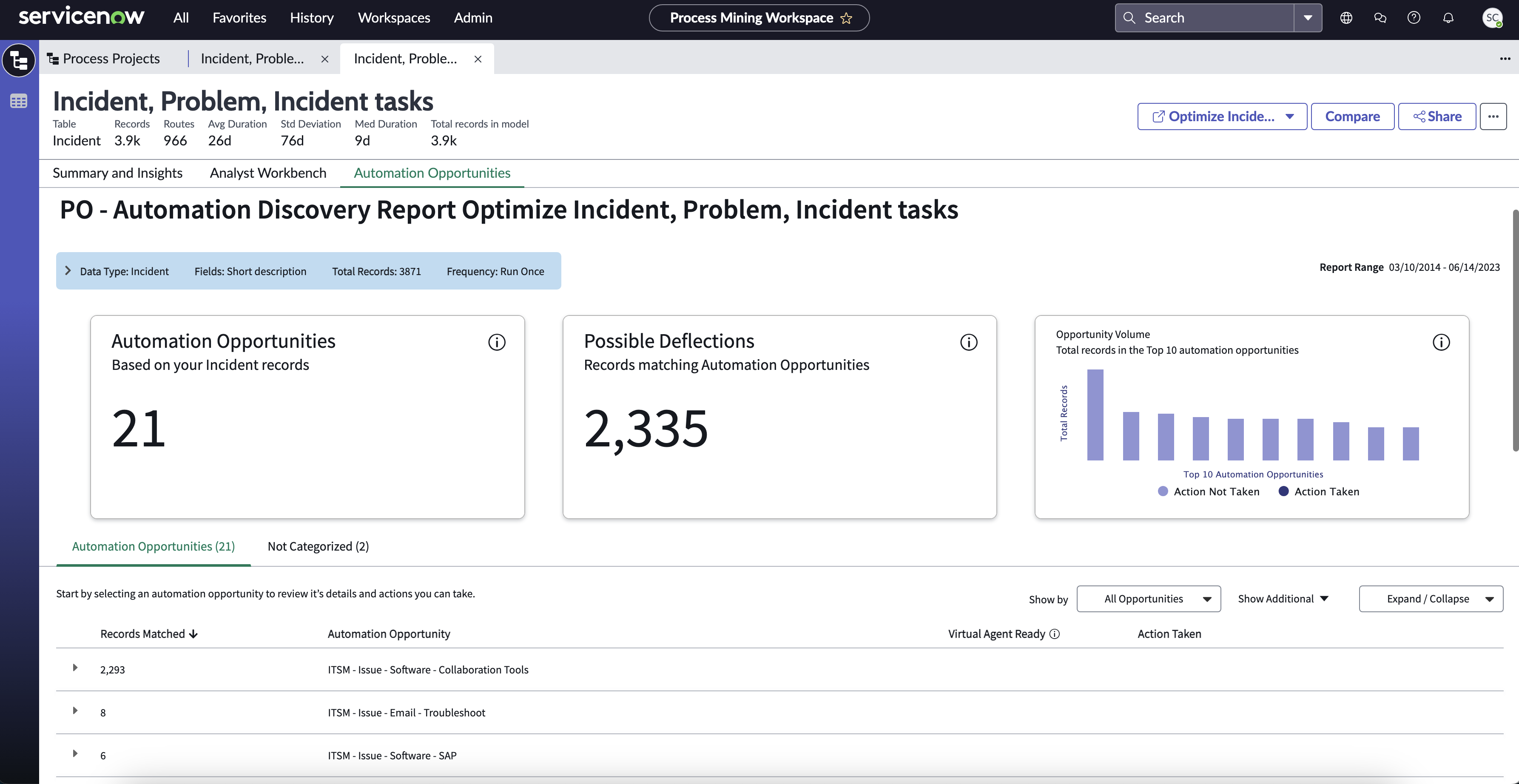Viewport: 1519px width, 784px height.
Task: Toggle the Action Taken legend item
Action: 1319,491
